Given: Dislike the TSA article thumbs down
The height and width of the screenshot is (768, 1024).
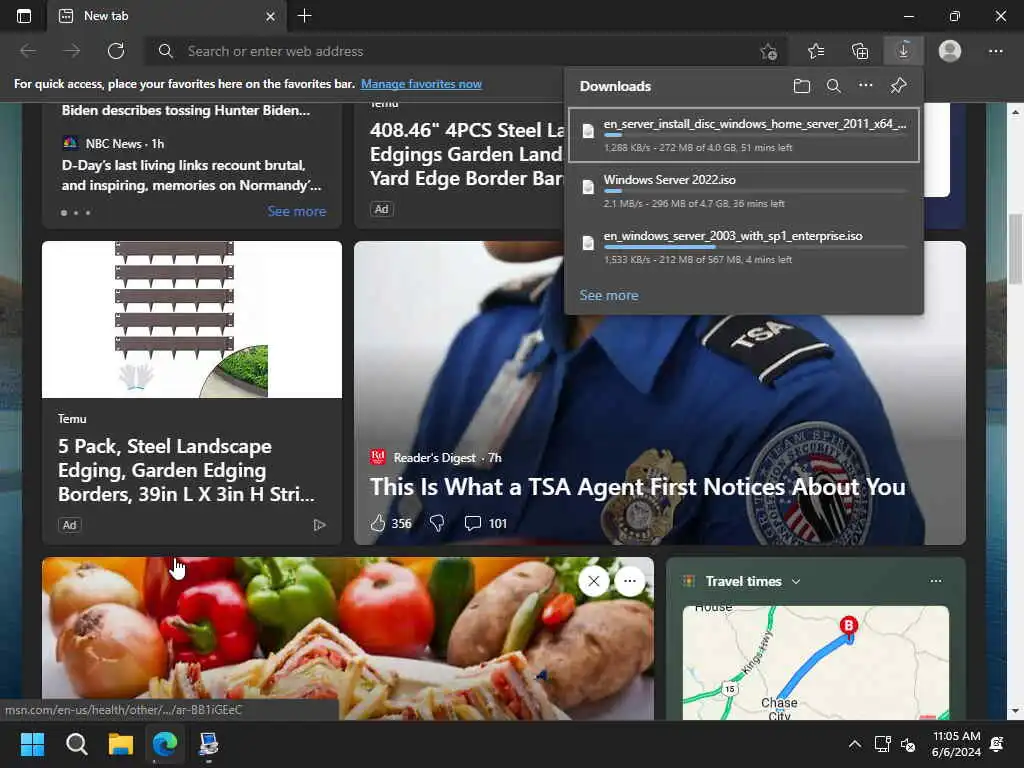Looking at the screenshot, I should pos(438,523).
